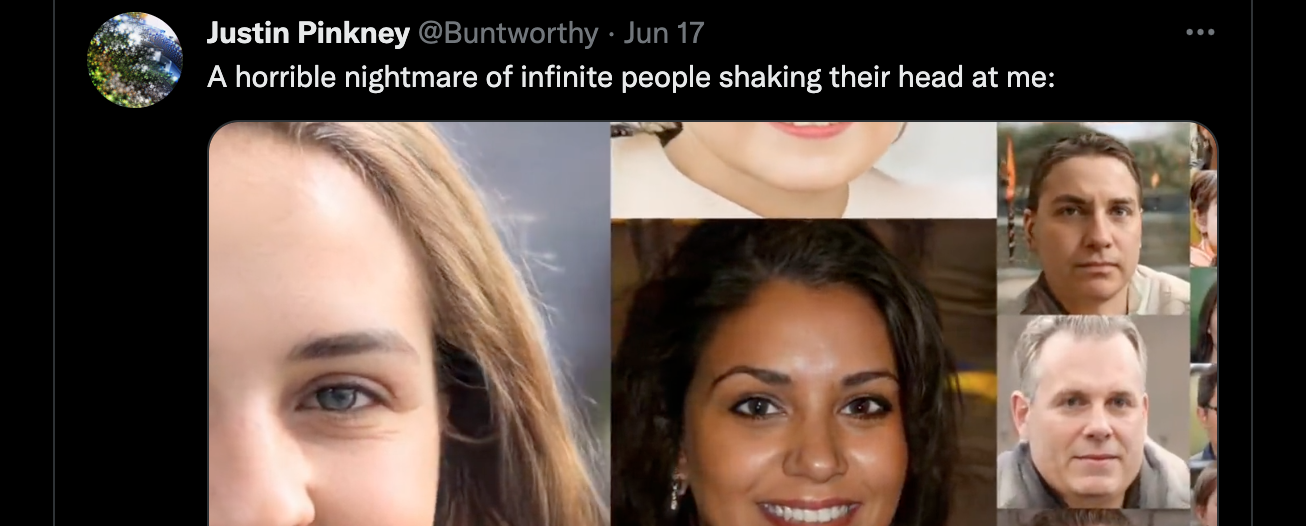Click the earring on the smiling woman
Viewport: 1306px width, 526px height.
pyautogui.click(x=677, y=491)
